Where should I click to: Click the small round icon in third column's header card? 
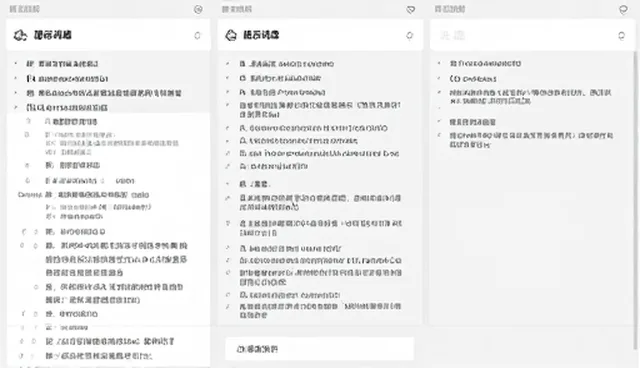coord(621,36)
